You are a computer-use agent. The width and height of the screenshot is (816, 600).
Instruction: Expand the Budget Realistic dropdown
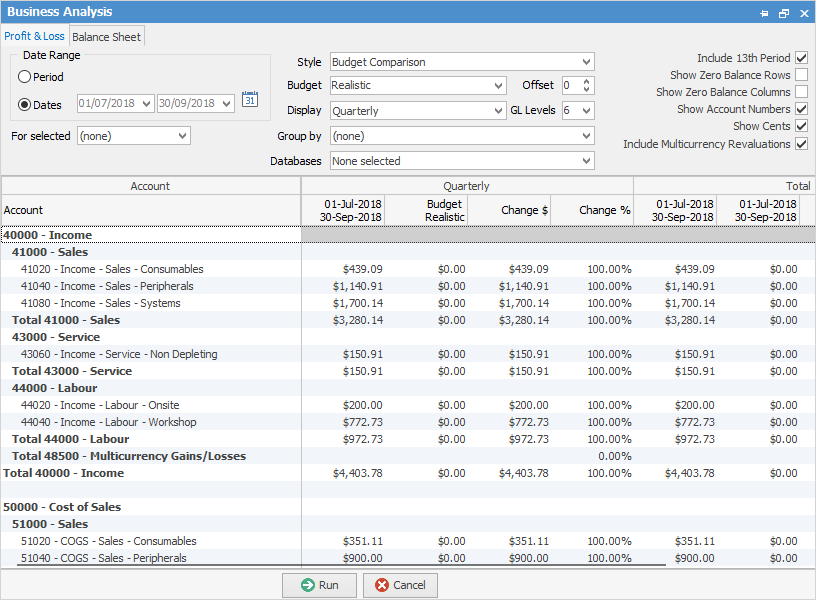[x=498, y=86]
